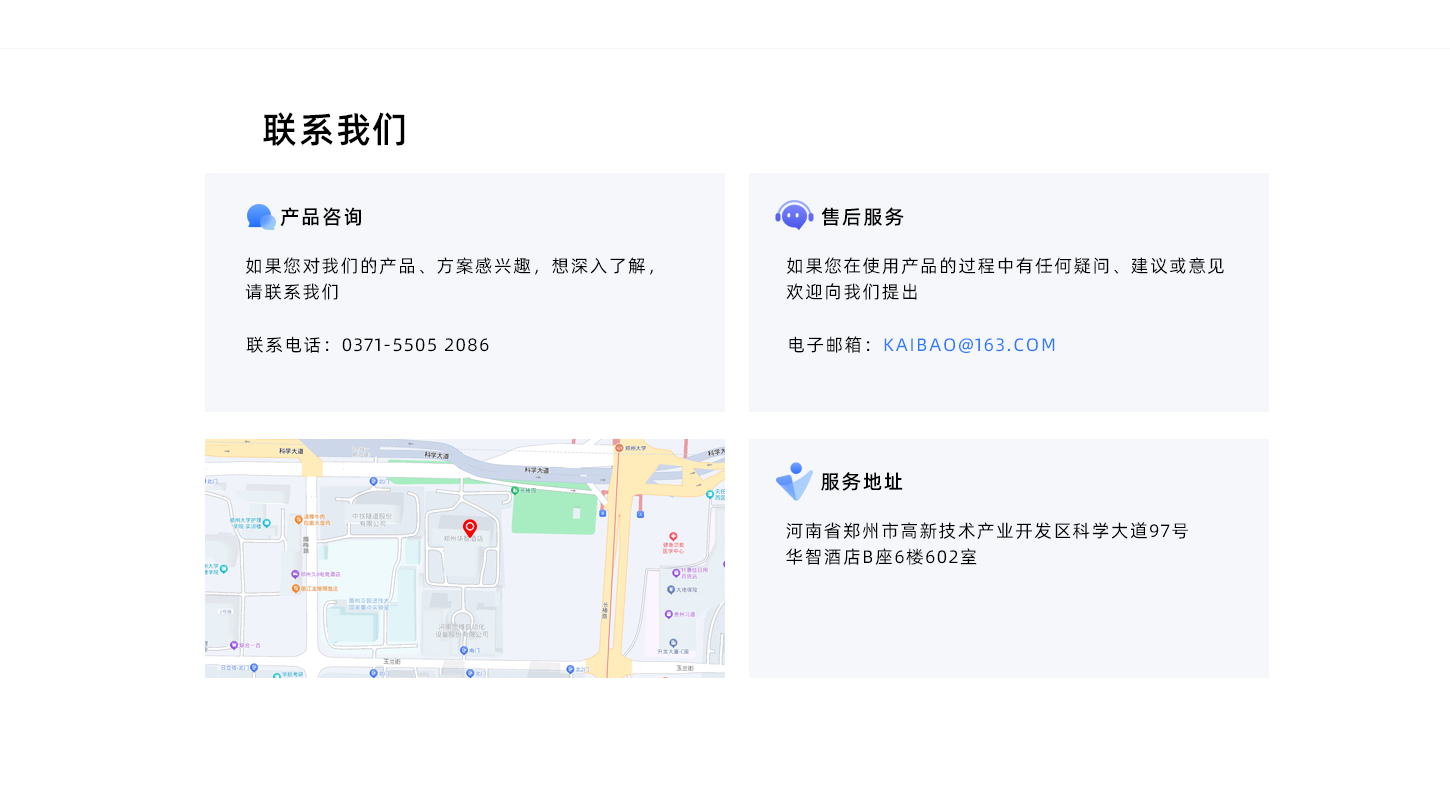Click the location person icon beside 服务地址
The image size is (1450, 800).
tap(793, 481)
